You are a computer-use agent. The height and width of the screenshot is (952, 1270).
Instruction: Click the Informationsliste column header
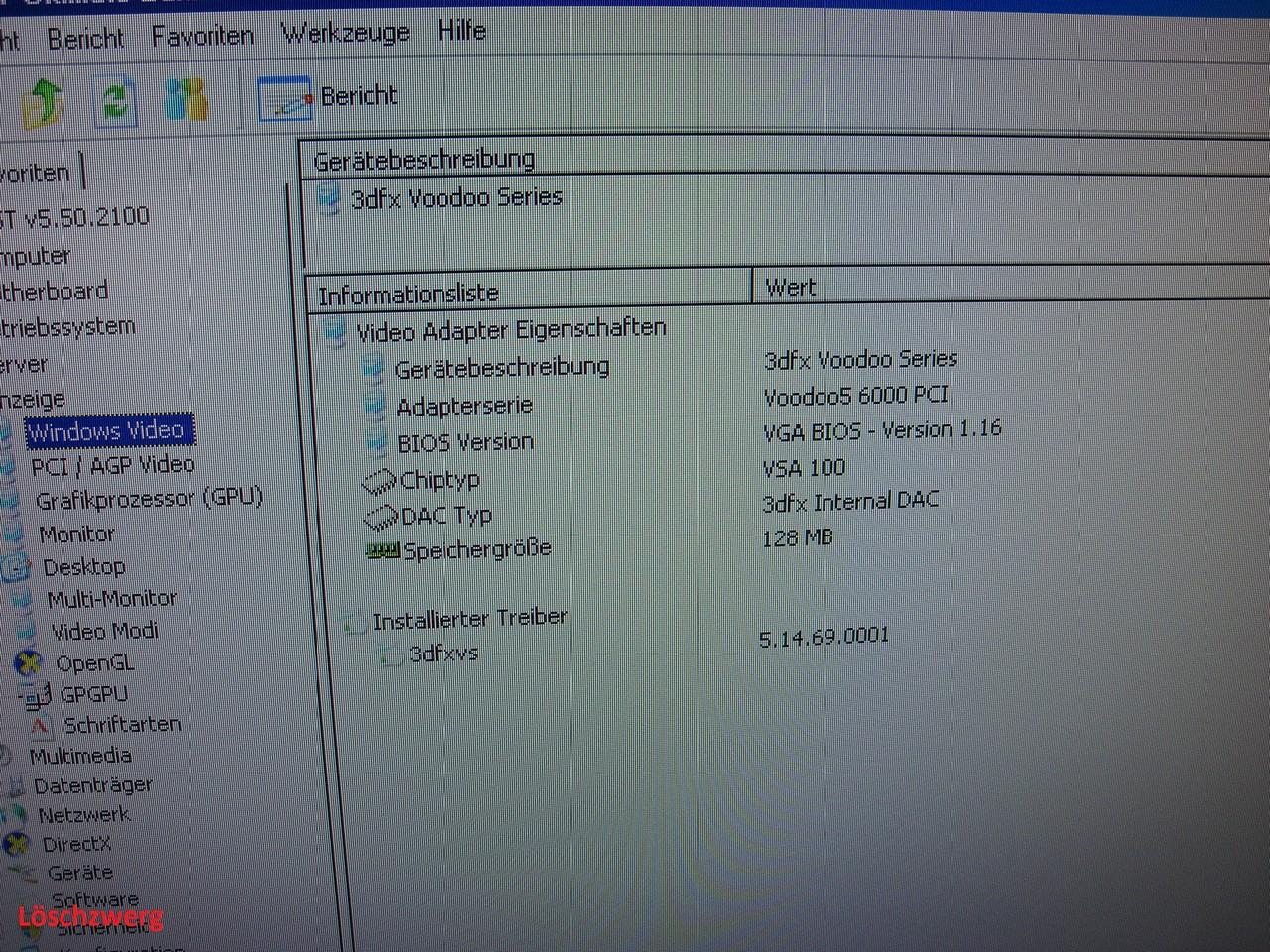point(529,292)
